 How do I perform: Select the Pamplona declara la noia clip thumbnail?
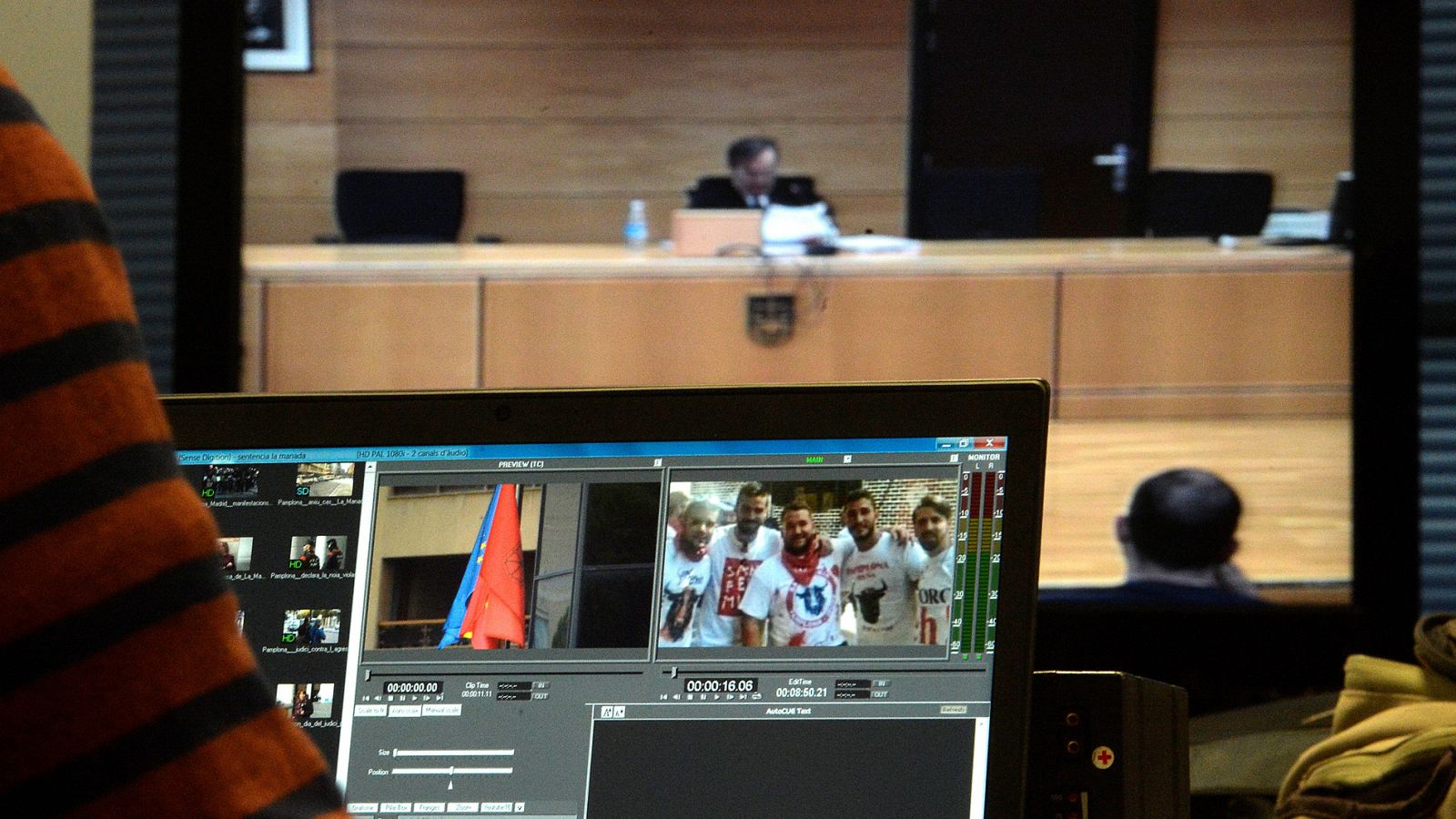318,553
